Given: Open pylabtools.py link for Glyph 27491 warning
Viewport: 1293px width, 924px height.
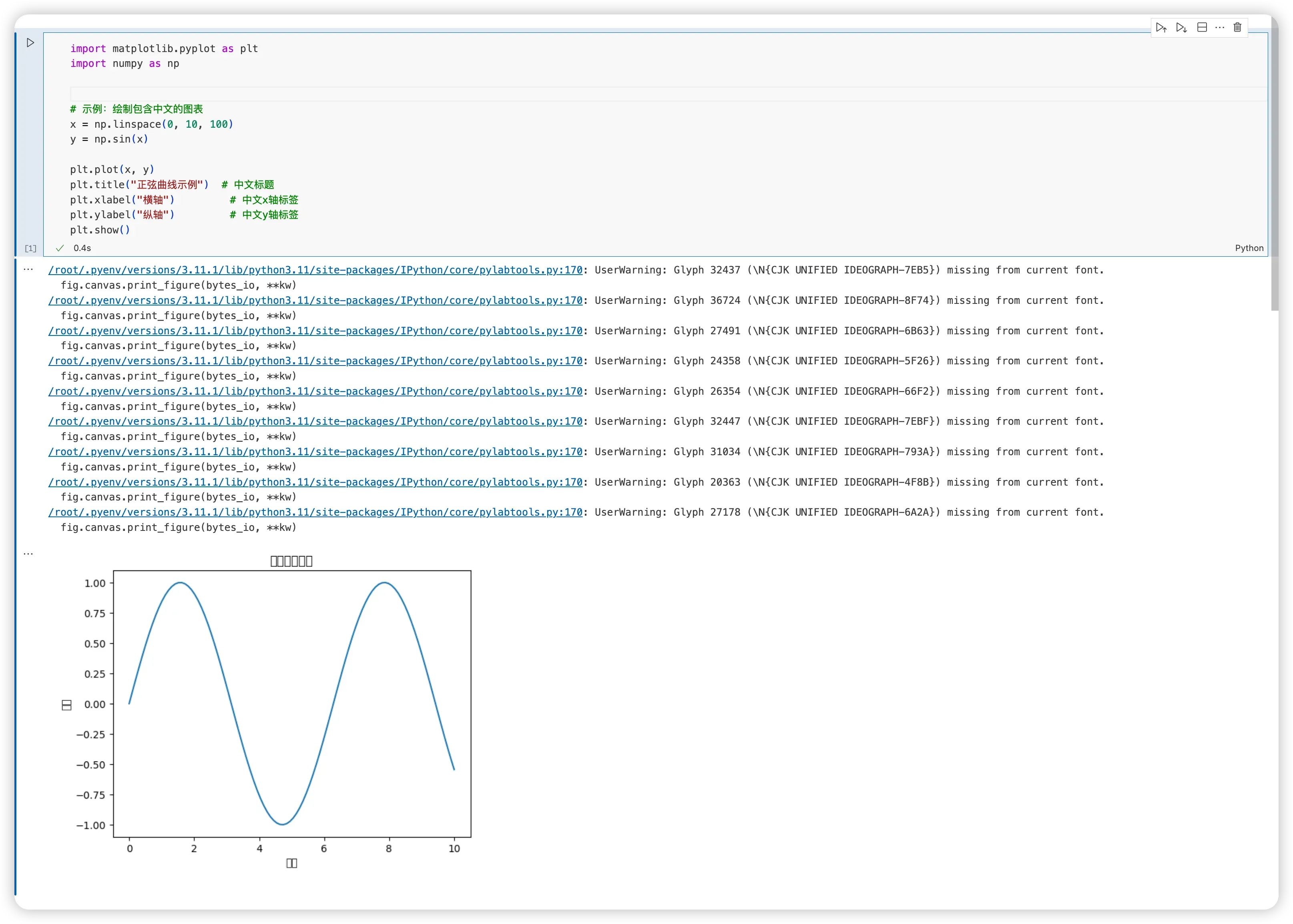Looking at the screenshot, I should pyautogui.click(x=315, y=331).
